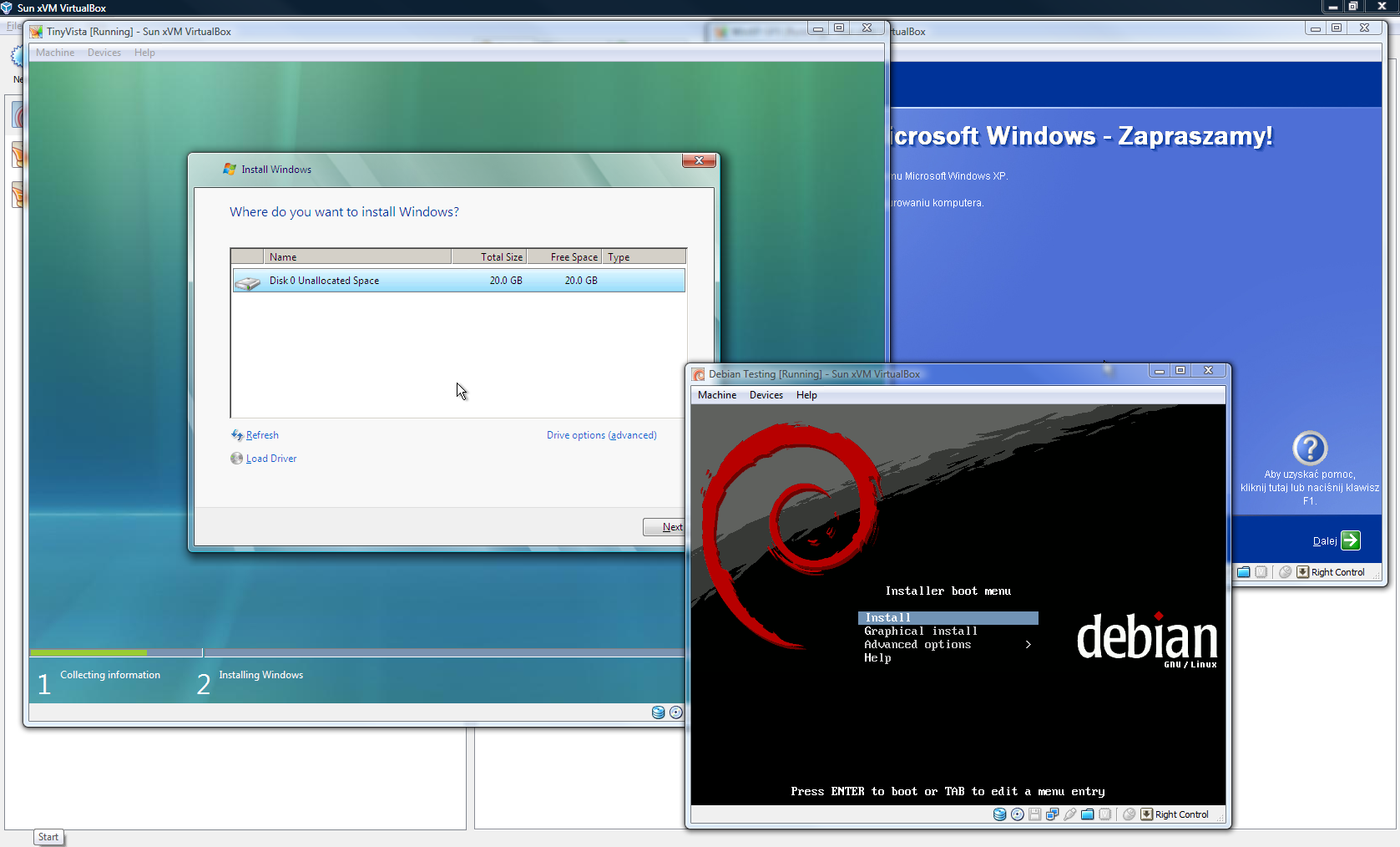1400x847 pixels.
Task: Click host key arrow icon in Windows XP VM window
Action: [x=1302, y=572]
